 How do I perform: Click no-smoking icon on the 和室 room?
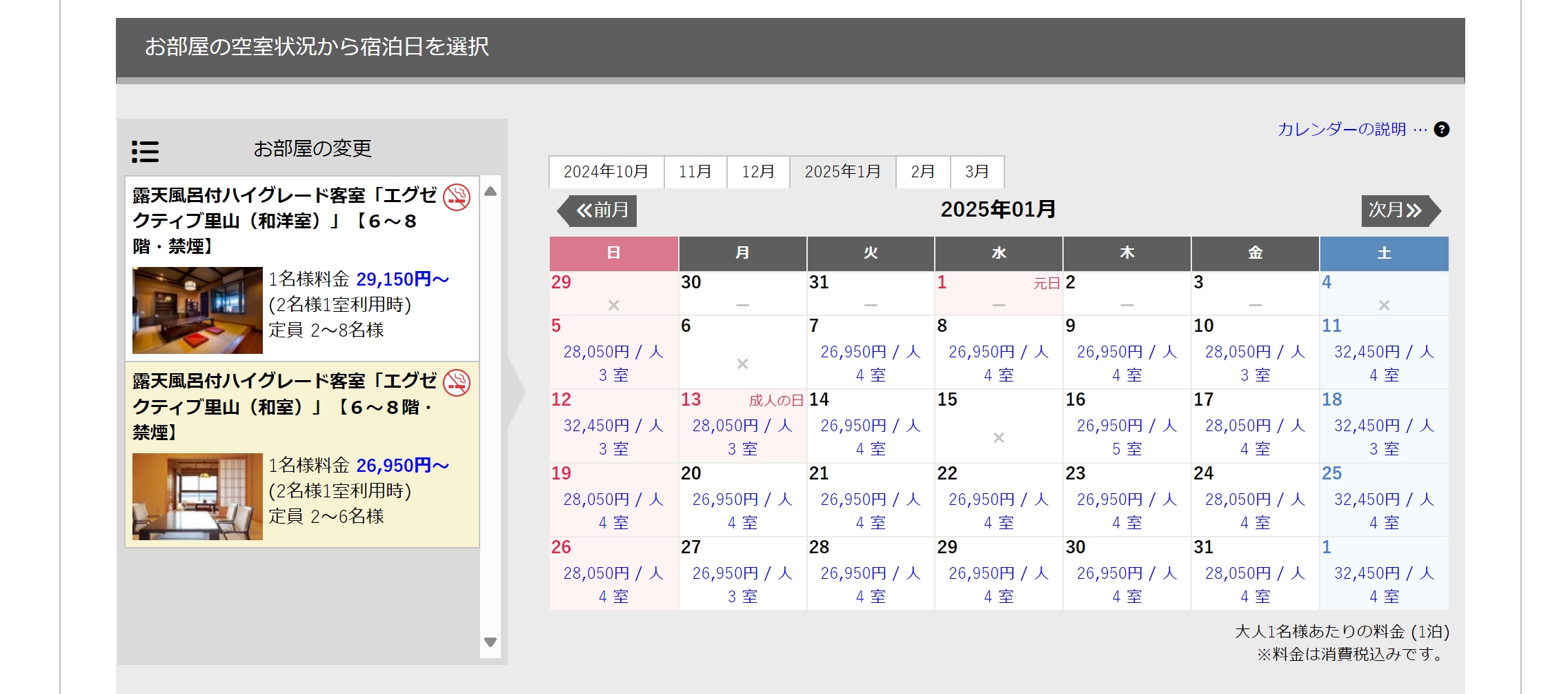coord(457,383)
